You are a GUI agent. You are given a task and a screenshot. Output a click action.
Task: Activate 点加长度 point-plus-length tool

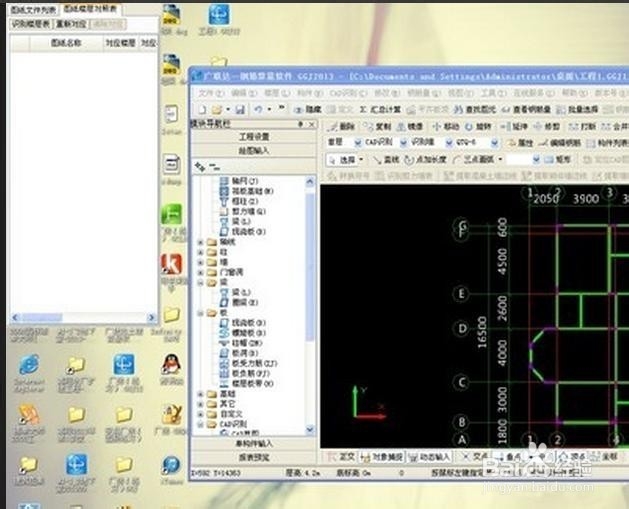tap(426, 160)
